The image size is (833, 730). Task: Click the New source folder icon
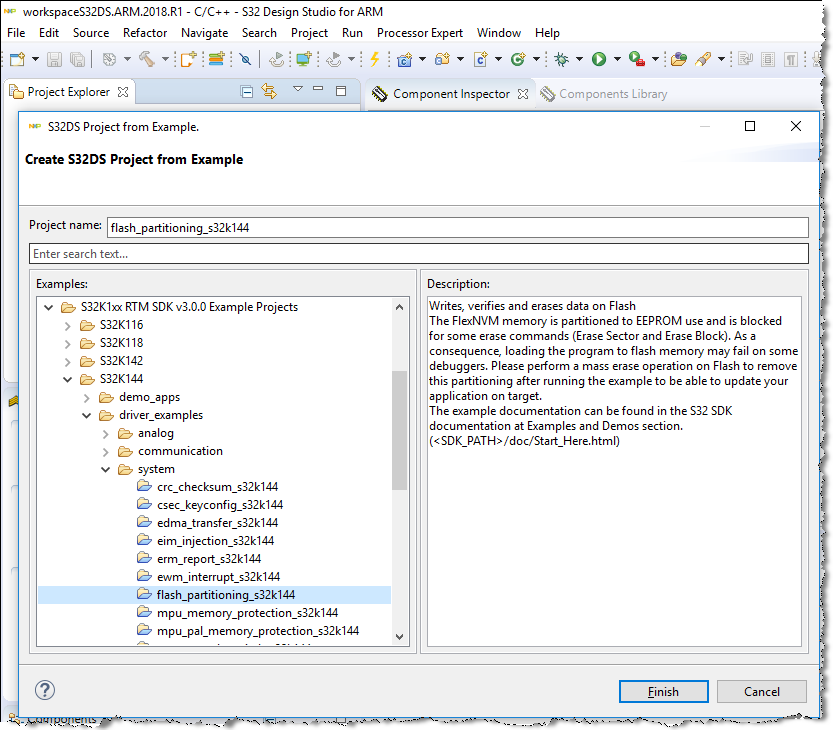(x=443, y=59)
